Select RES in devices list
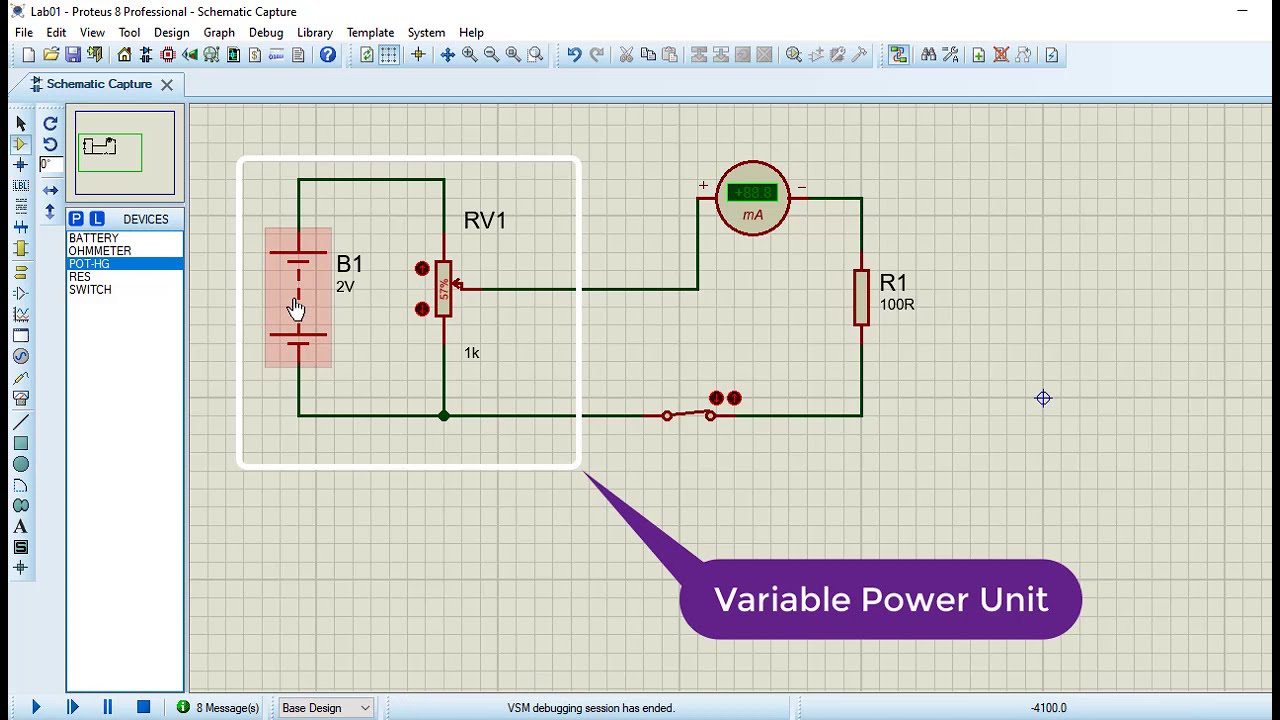This screenshot has height=720, width=1280. click(125, 277)
